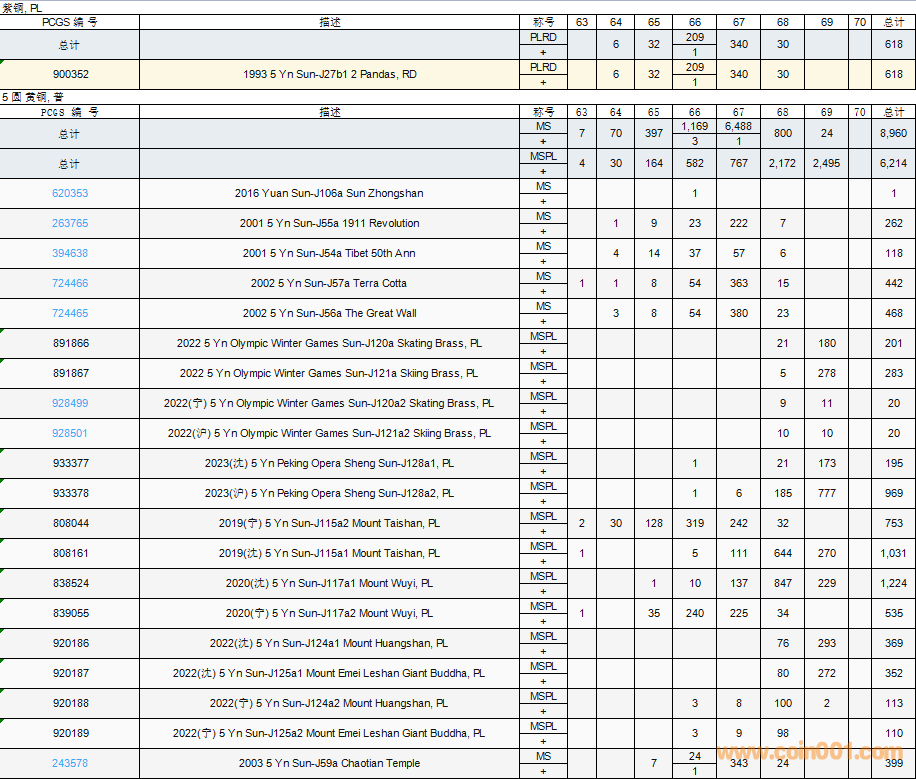
Task: Select the PCGS number 933378 cell
Action: click(70, 494)
